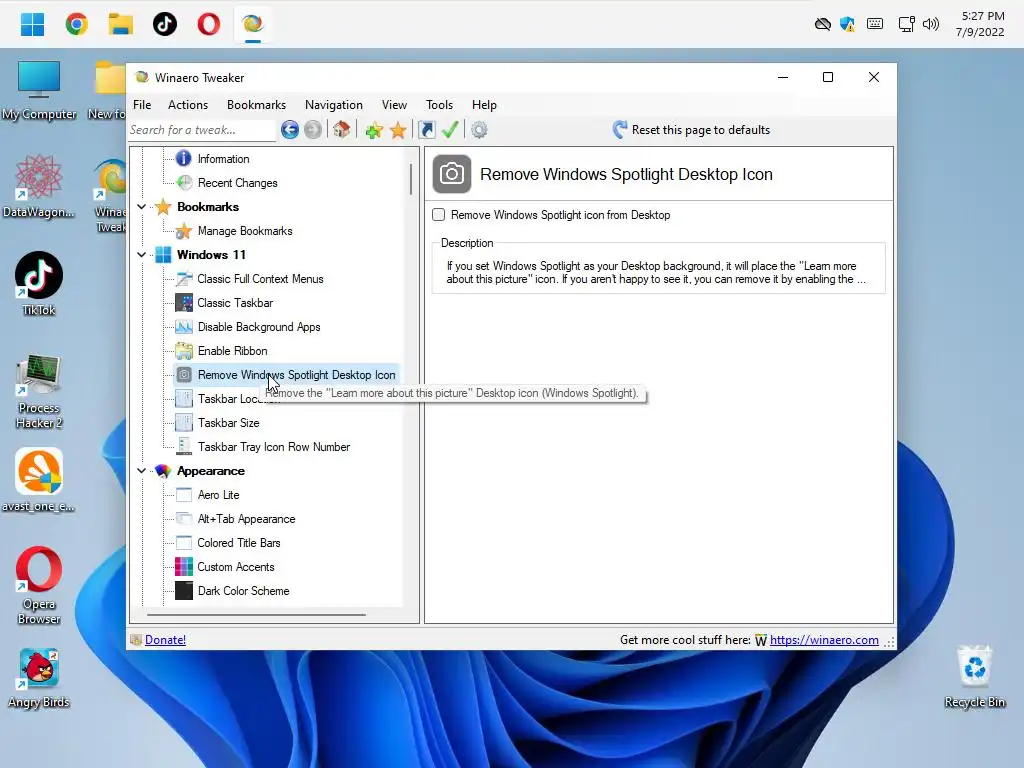Open Chrome from the taskbar
The image size is (1024, 768).
point(76,24)
